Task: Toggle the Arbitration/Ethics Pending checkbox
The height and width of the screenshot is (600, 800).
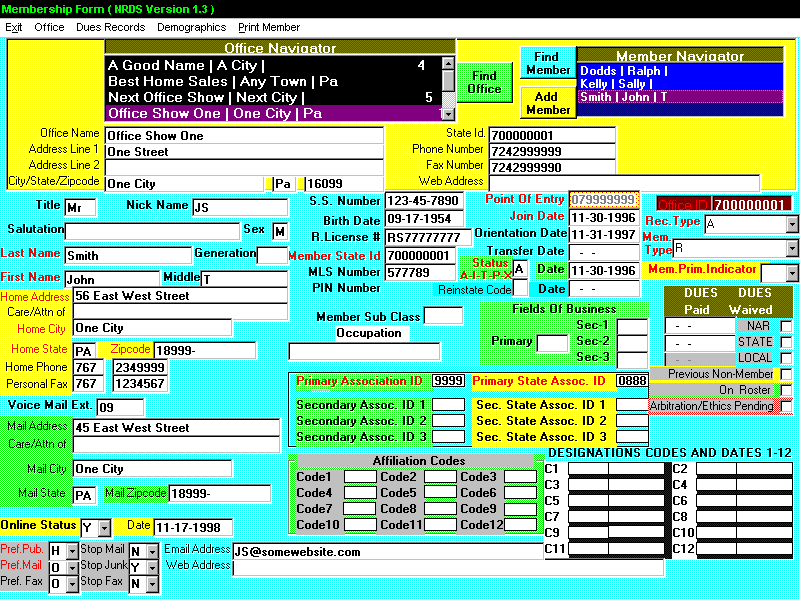Action: [x=786, y=406]
